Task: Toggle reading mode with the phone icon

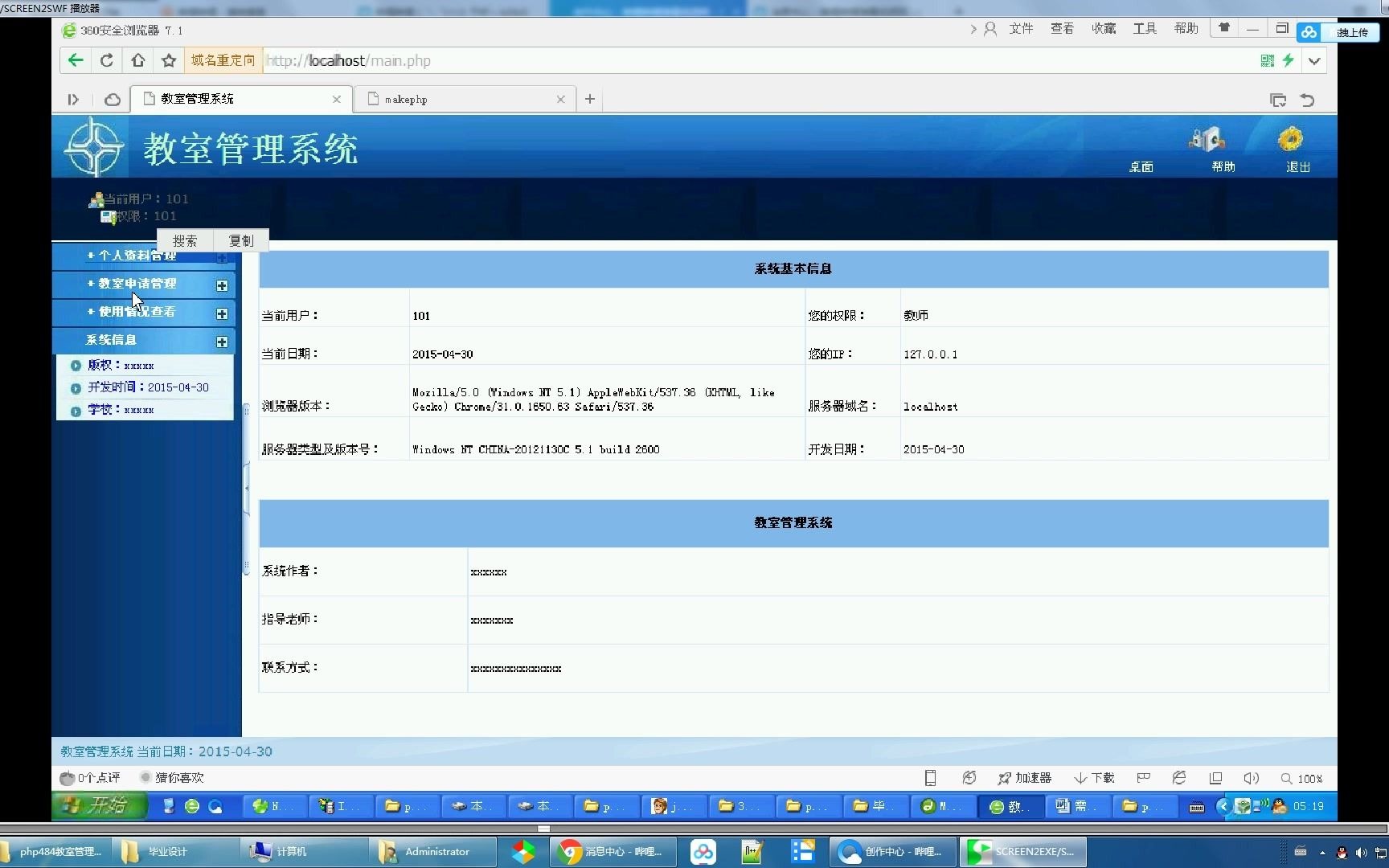Action: [x=929, y=777]
